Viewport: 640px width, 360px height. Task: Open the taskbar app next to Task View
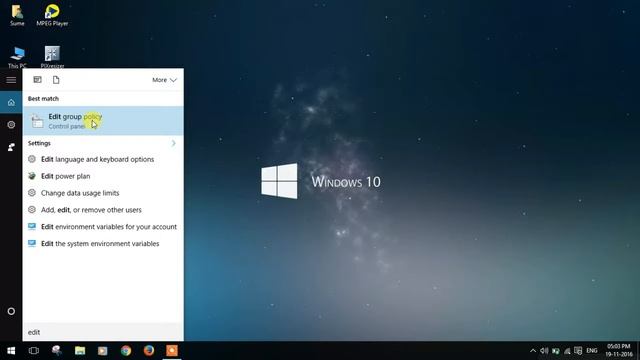57,351
